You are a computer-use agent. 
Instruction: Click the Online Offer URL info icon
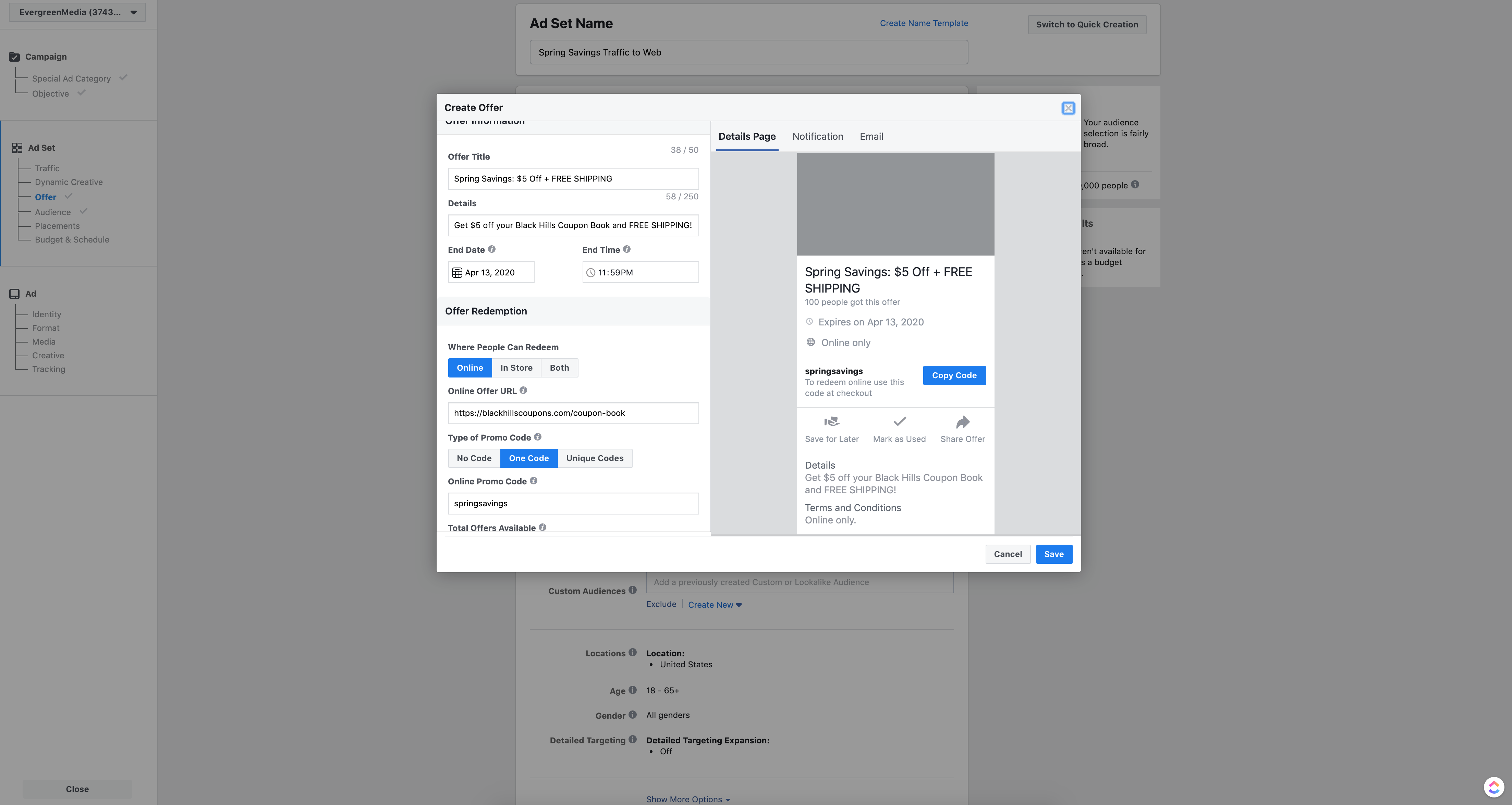pyautogui.click(x=523, y=390)
